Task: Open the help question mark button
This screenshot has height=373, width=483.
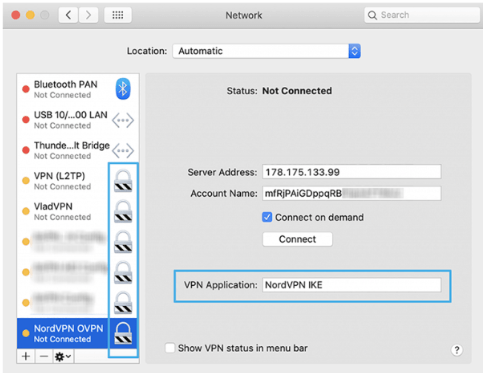Action: [x=457, y=350]
